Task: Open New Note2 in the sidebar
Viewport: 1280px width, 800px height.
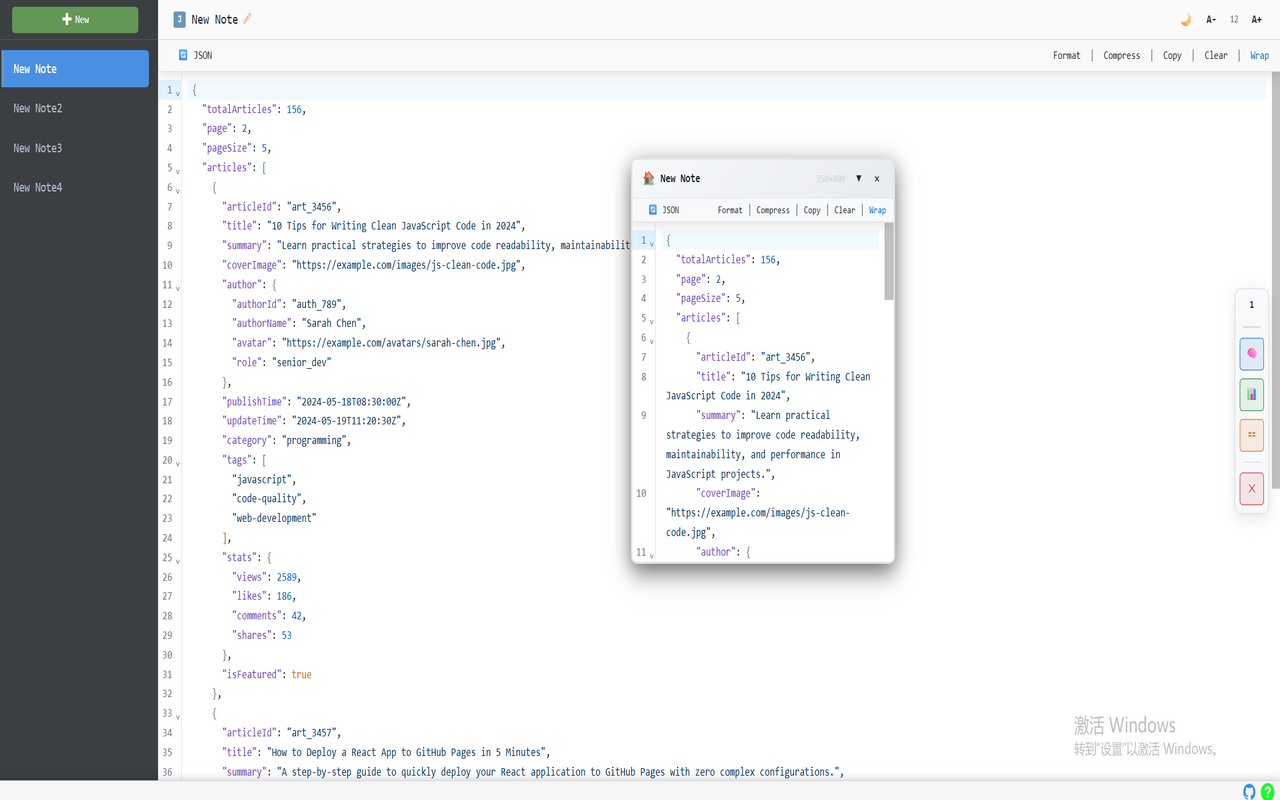Action: pos(75,108)
